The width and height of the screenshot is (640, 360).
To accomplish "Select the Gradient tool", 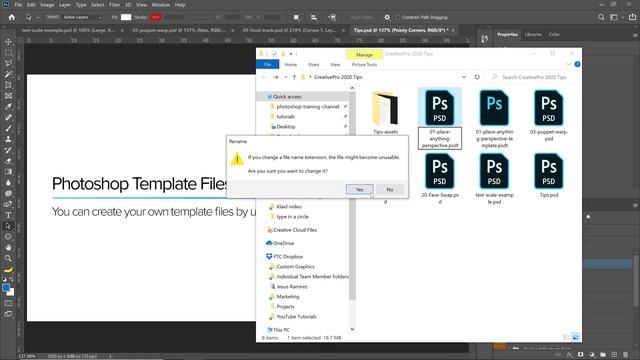I will pyautogui.click(x=8, y=171).
